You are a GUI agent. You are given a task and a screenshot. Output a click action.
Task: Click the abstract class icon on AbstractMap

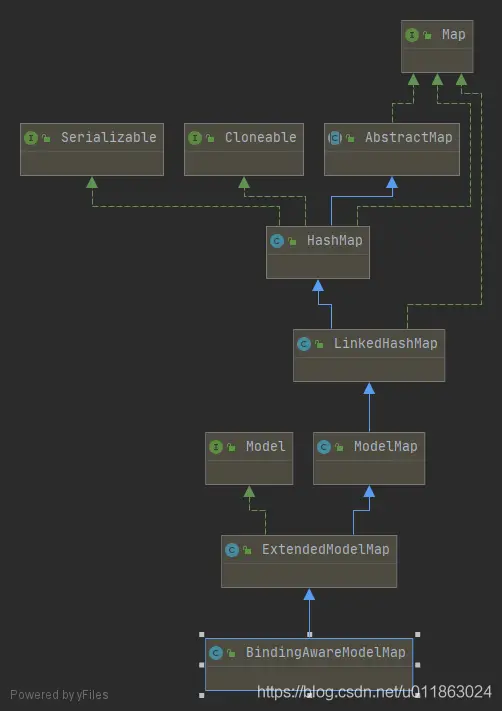(x=335, y=138)
